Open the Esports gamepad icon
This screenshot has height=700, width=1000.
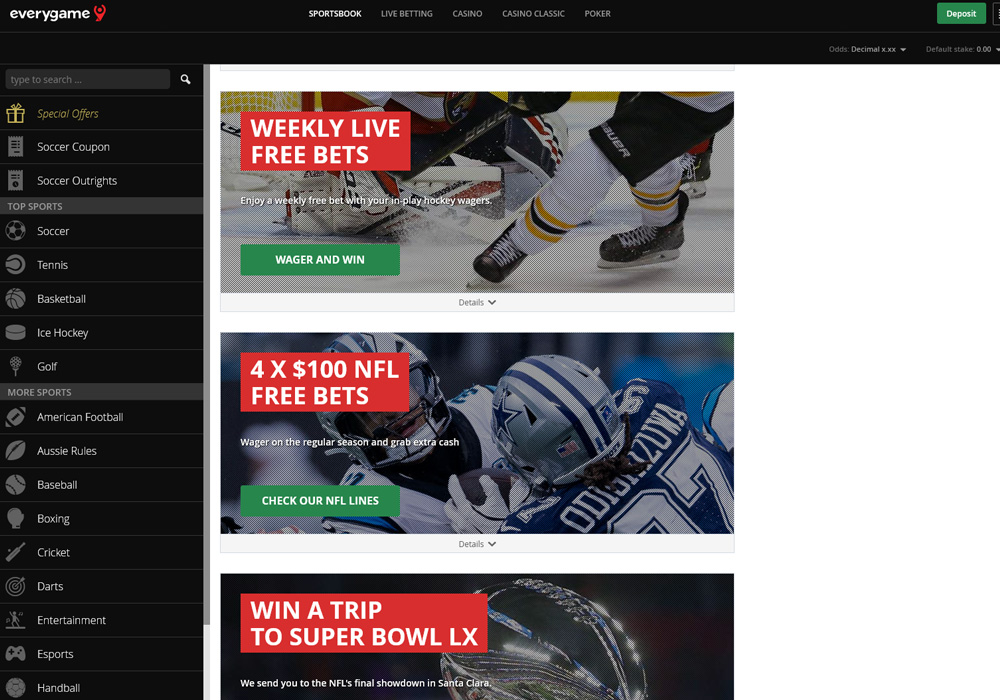click(x=15, y=653)
